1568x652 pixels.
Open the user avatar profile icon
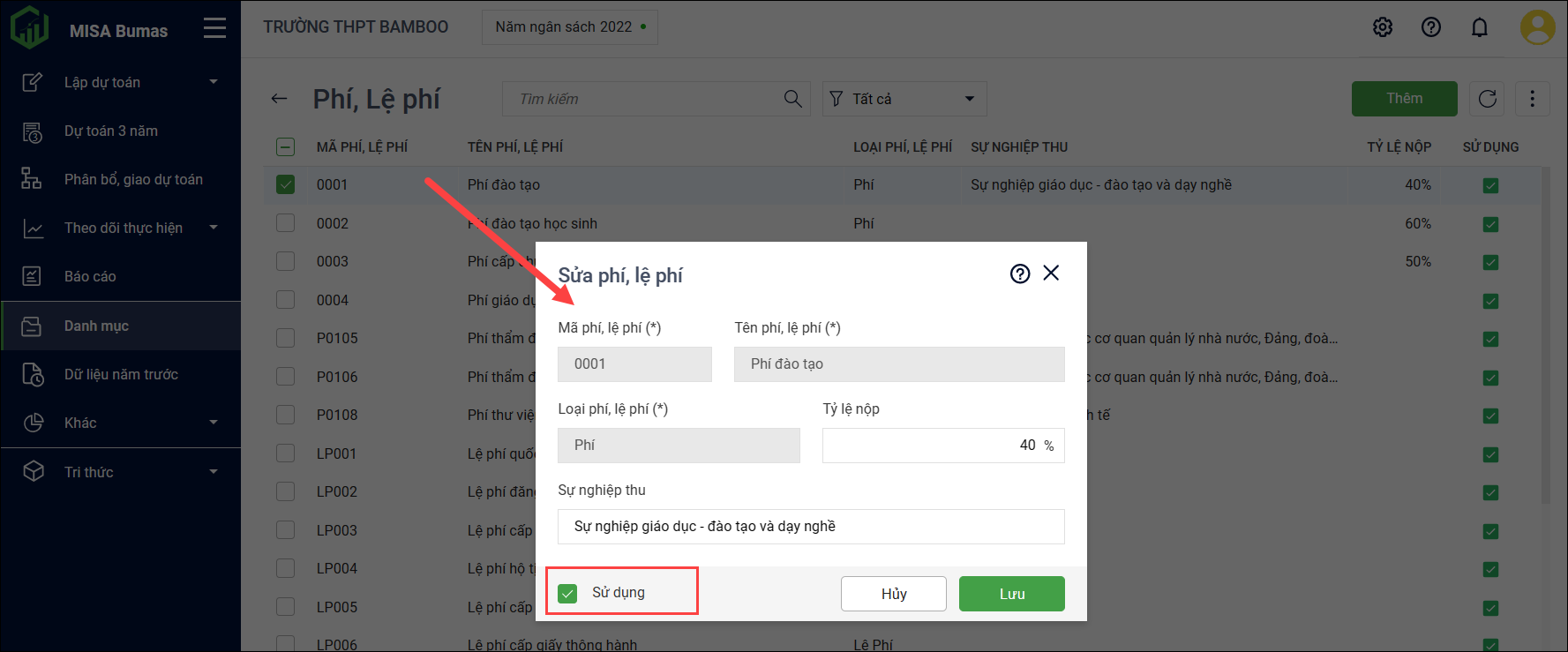tap(1537, 27)
